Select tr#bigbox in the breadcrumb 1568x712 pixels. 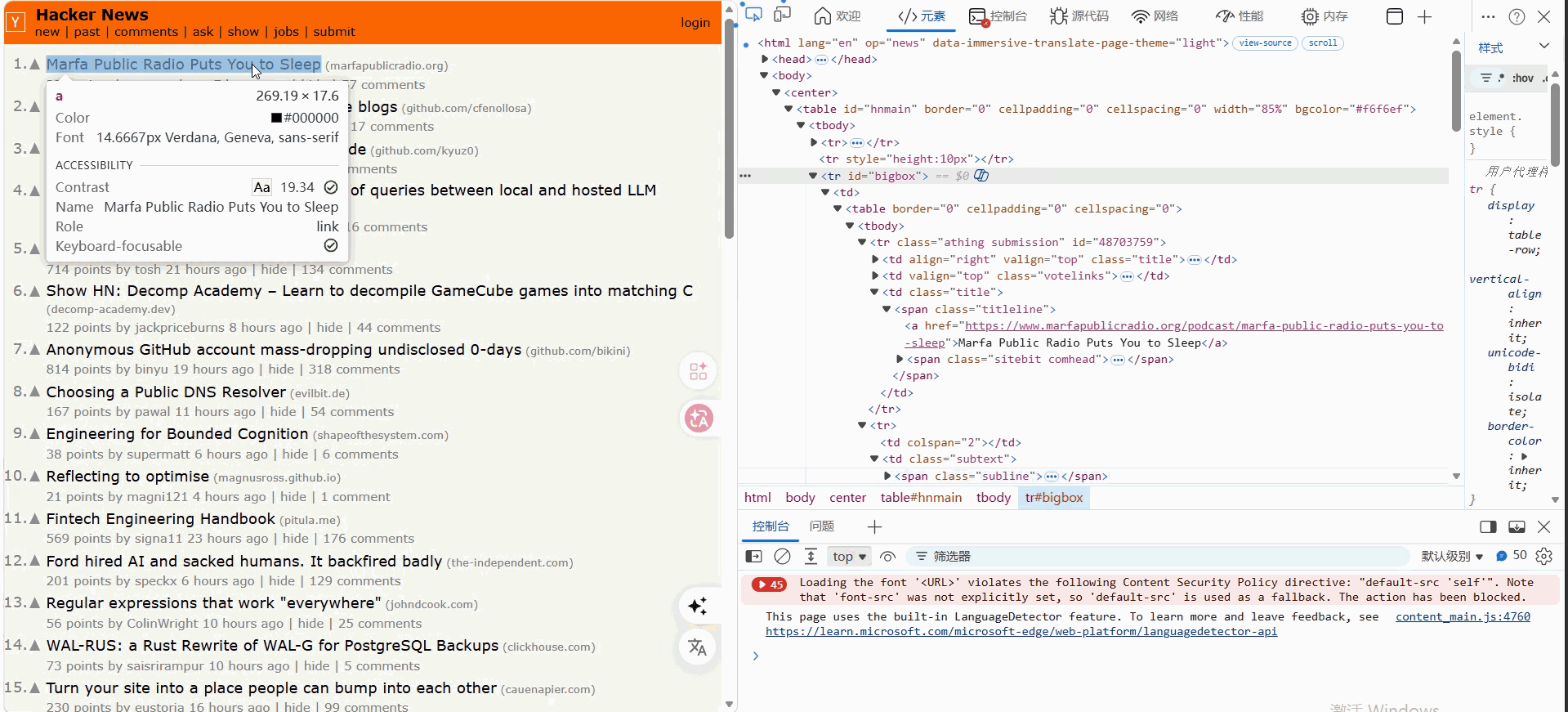tap(1053, 497)
